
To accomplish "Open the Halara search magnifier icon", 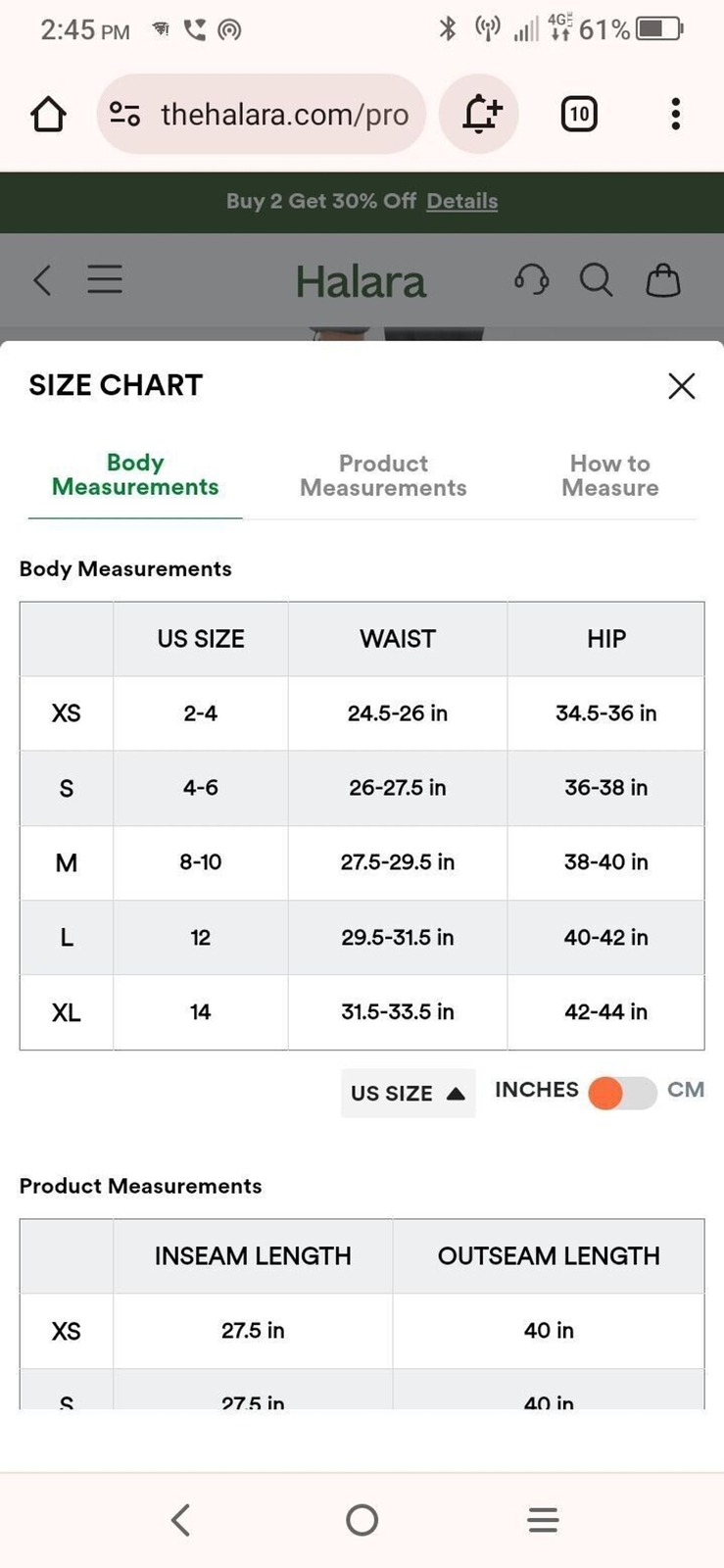I will [x=596, y=280].
